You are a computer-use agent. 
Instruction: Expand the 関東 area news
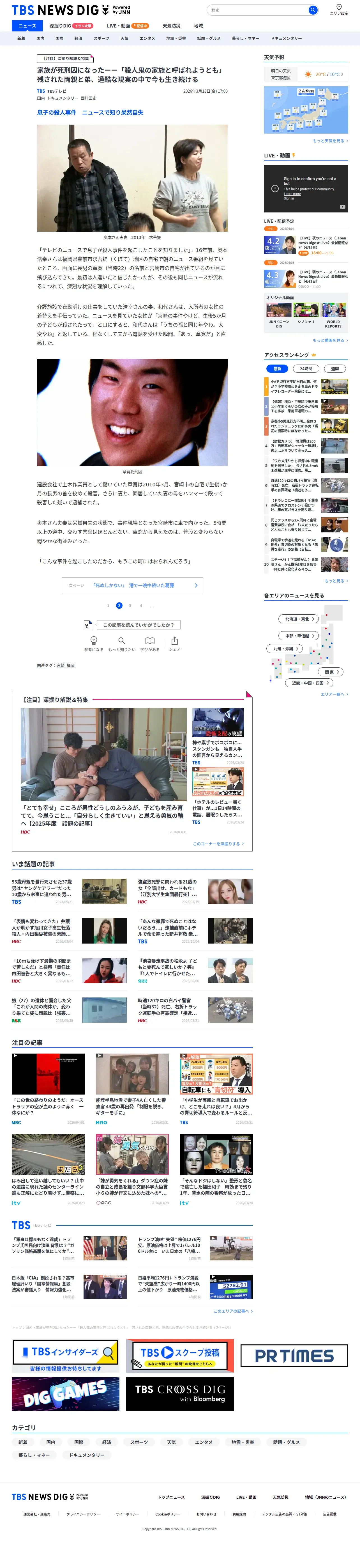click(x=331, y=672)
